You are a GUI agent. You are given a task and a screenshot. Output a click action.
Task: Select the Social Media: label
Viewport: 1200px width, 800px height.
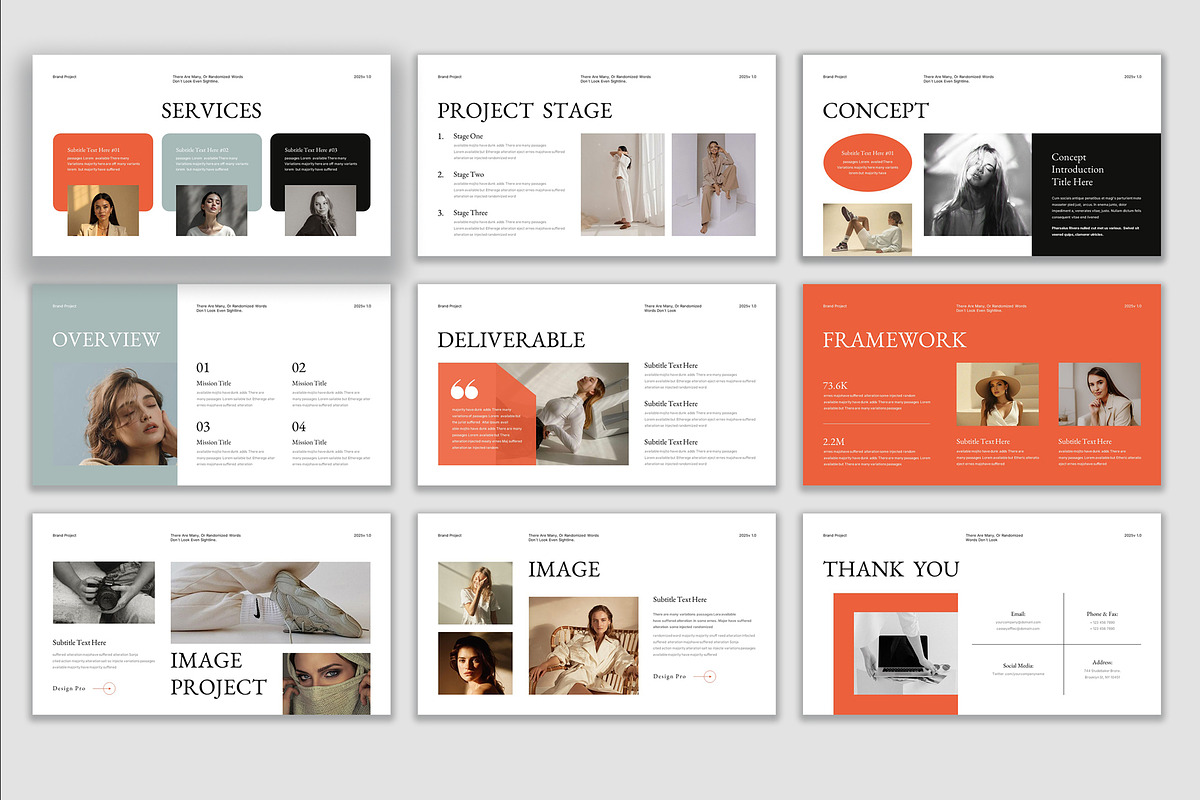click(1018, 665)
